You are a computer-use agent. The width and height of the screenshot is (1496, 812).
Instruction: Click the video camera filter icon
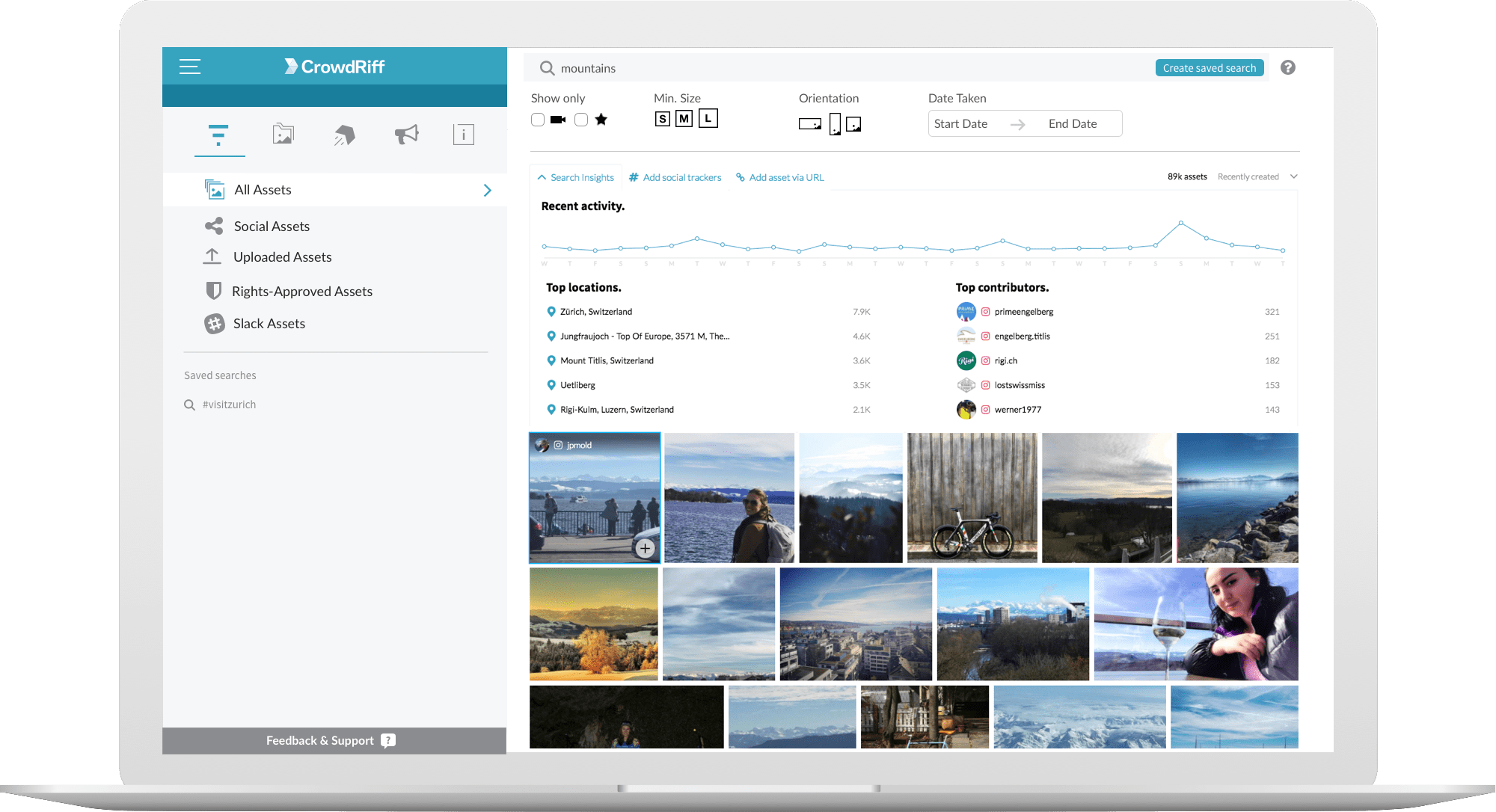pyautogui.click(x=558, y=120)
